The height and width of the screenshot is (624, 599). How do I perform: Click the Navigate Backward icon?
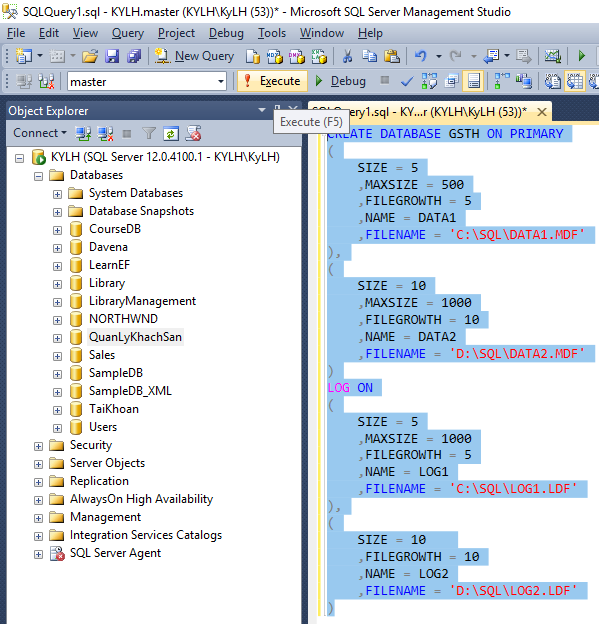pyautogui.click(x=491, y=56)
